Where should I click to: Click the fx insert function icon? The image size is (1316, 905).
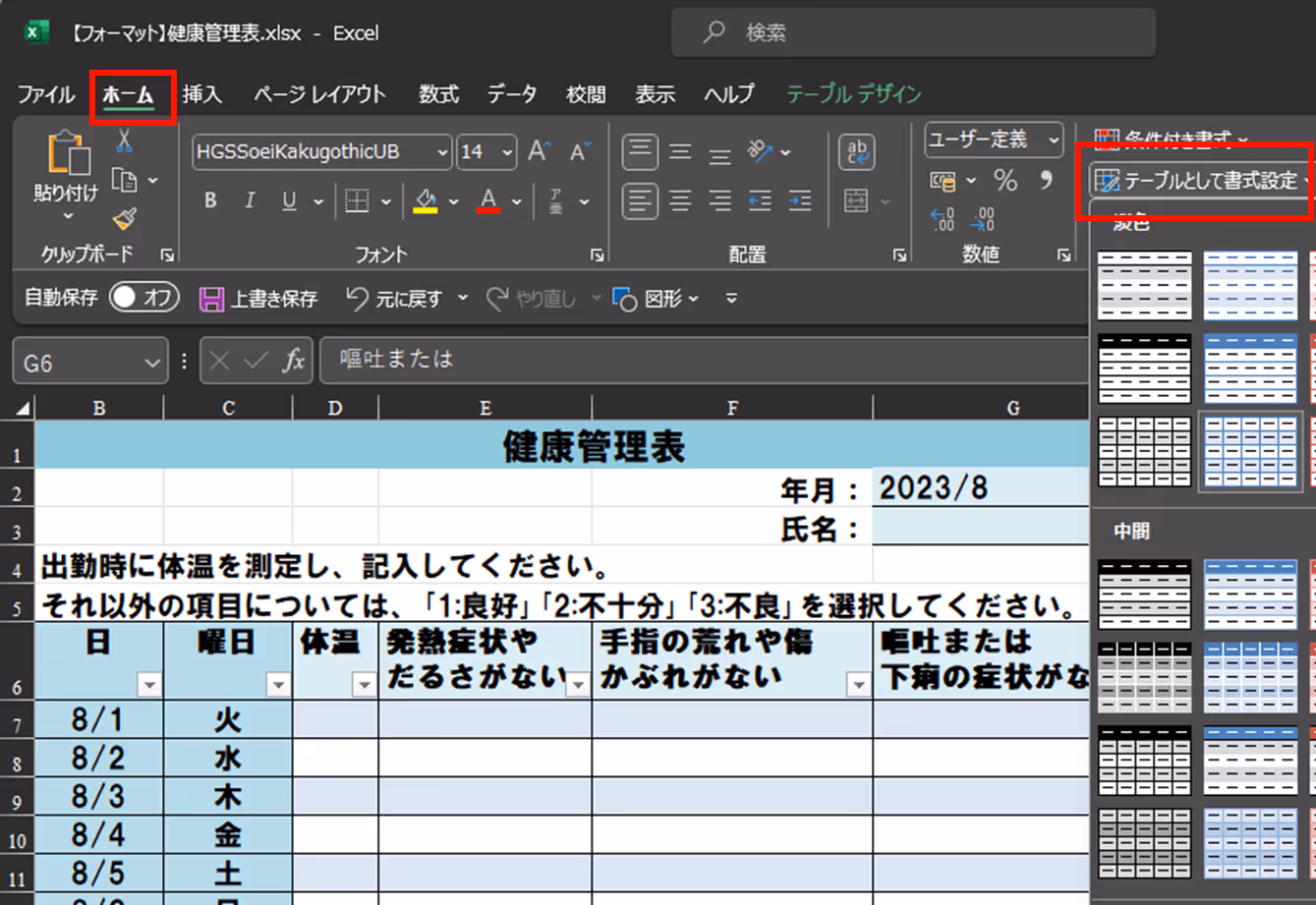click(293, 361)
